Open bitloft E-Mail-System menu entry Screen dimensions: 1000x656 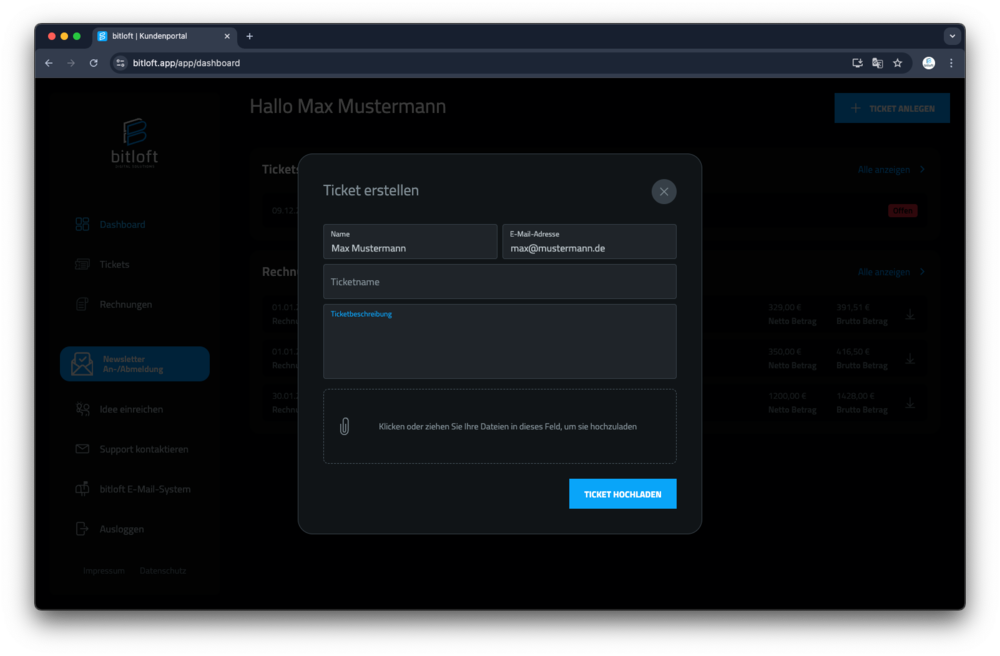coord(145,489)
